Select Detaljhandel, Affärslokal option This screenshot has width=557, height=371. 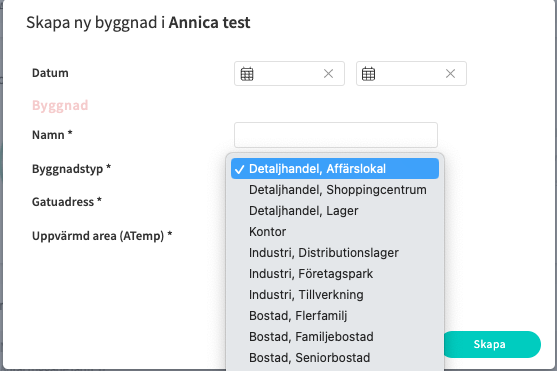coord(335,168)
